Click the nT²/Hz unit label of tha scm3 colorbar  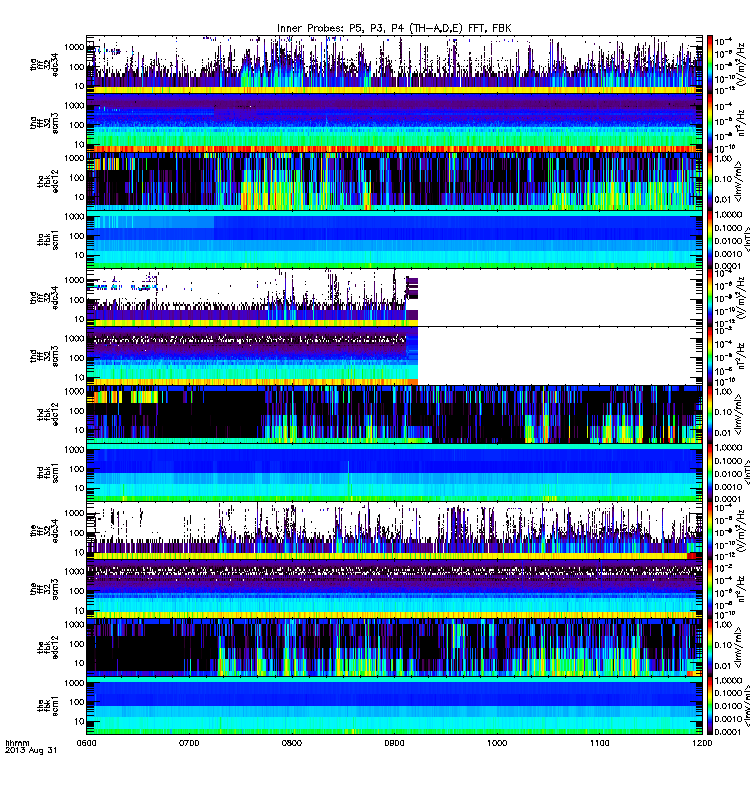[742, 123]
